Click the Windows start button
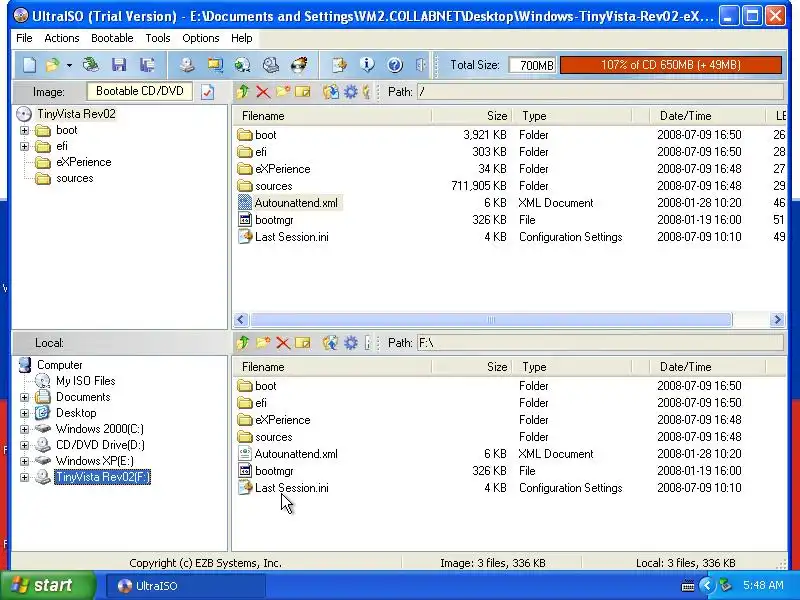This screenshot has width=800, height=600. pos(48,585)
